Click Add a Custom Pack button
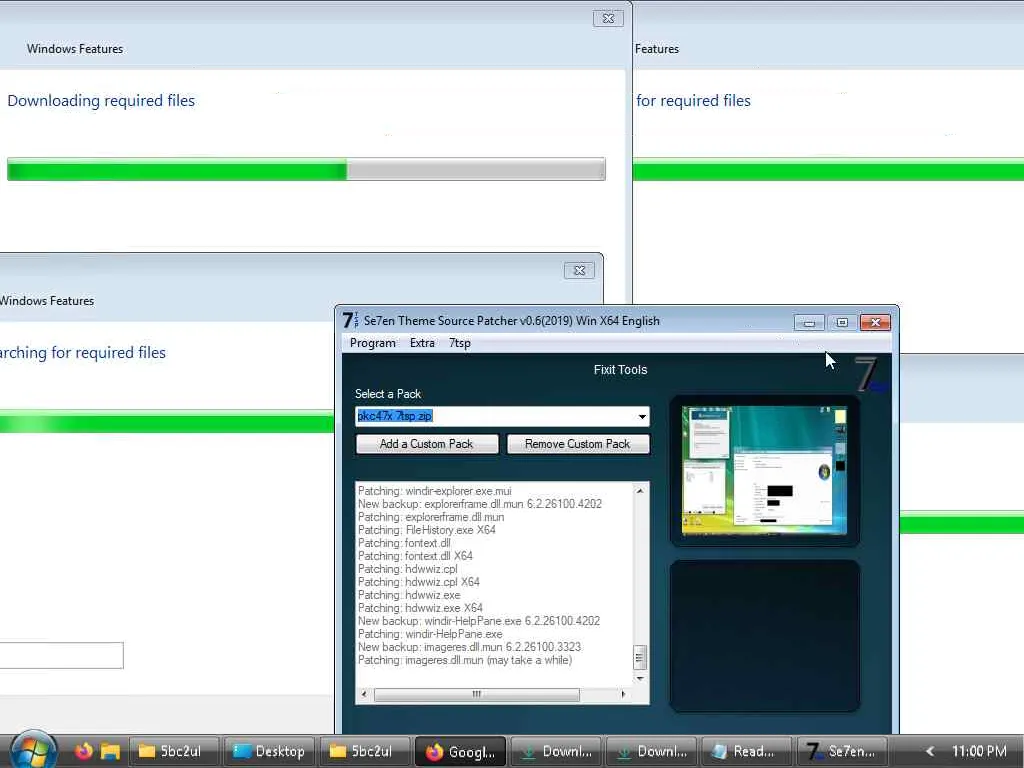Screen dimensions: 1024x768 [427, 444]
